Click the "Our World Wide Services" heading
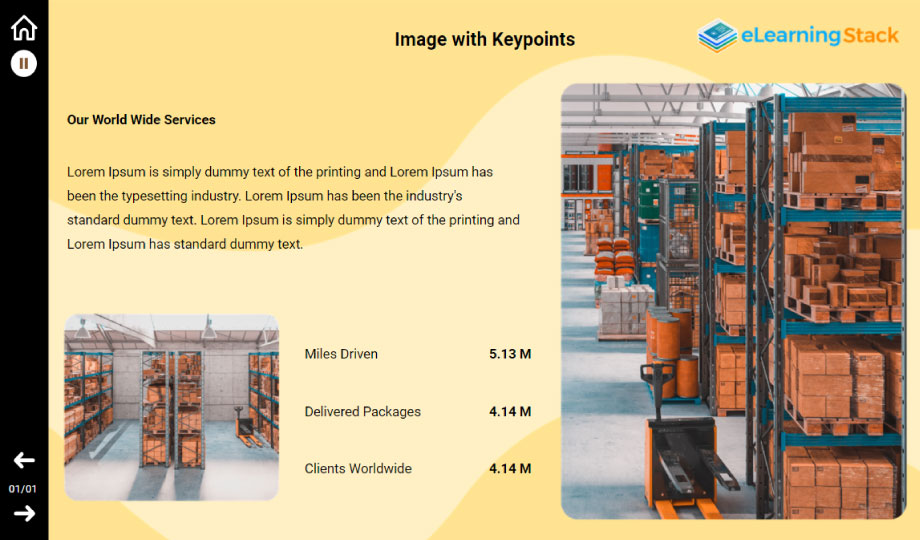This screenshot has height=540, width=920. coord(141,120)
